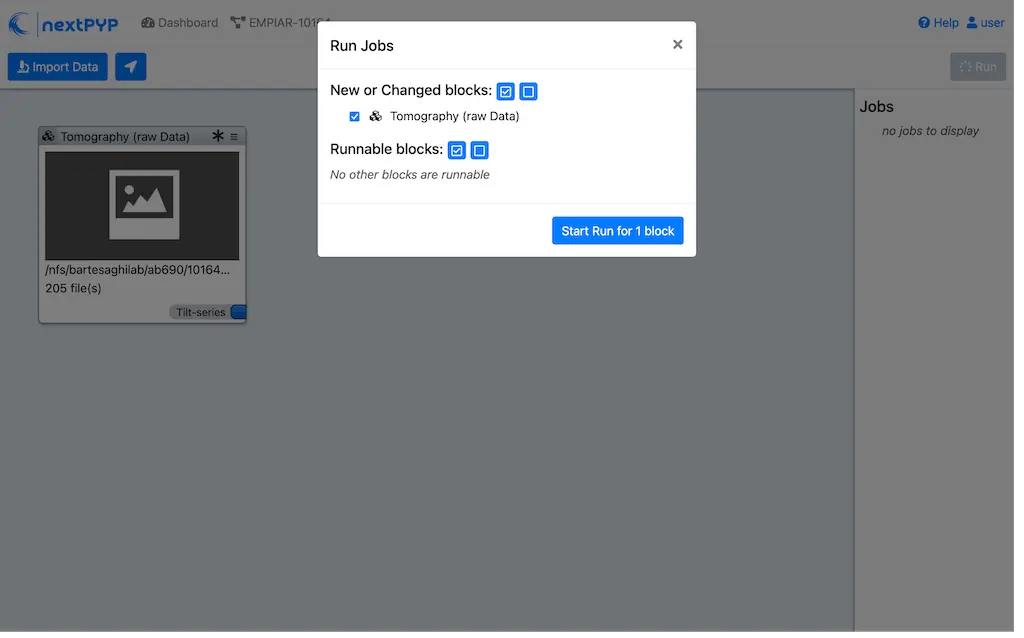Deselect all Runnable blocks
The height and width of the screenshot is (638, 1024).
pyautogui.click(x=479, y=150)
